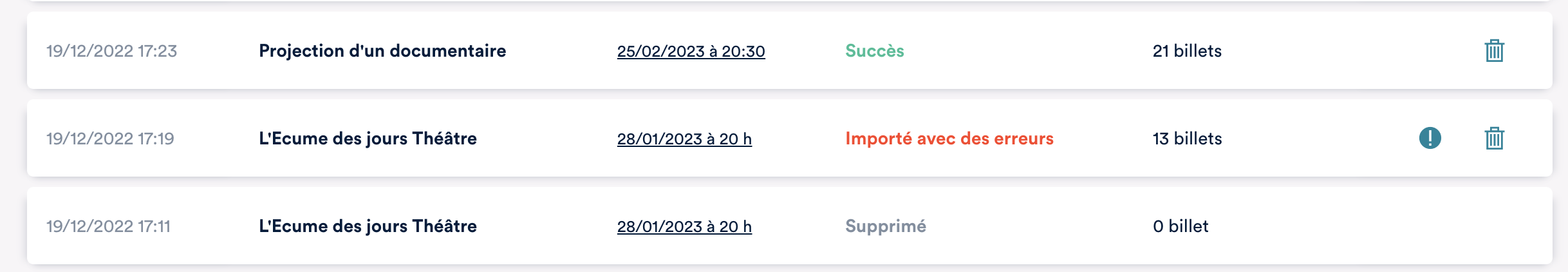
Task: Click trash icon for 13 billets import
Action: click(1494, 139)
